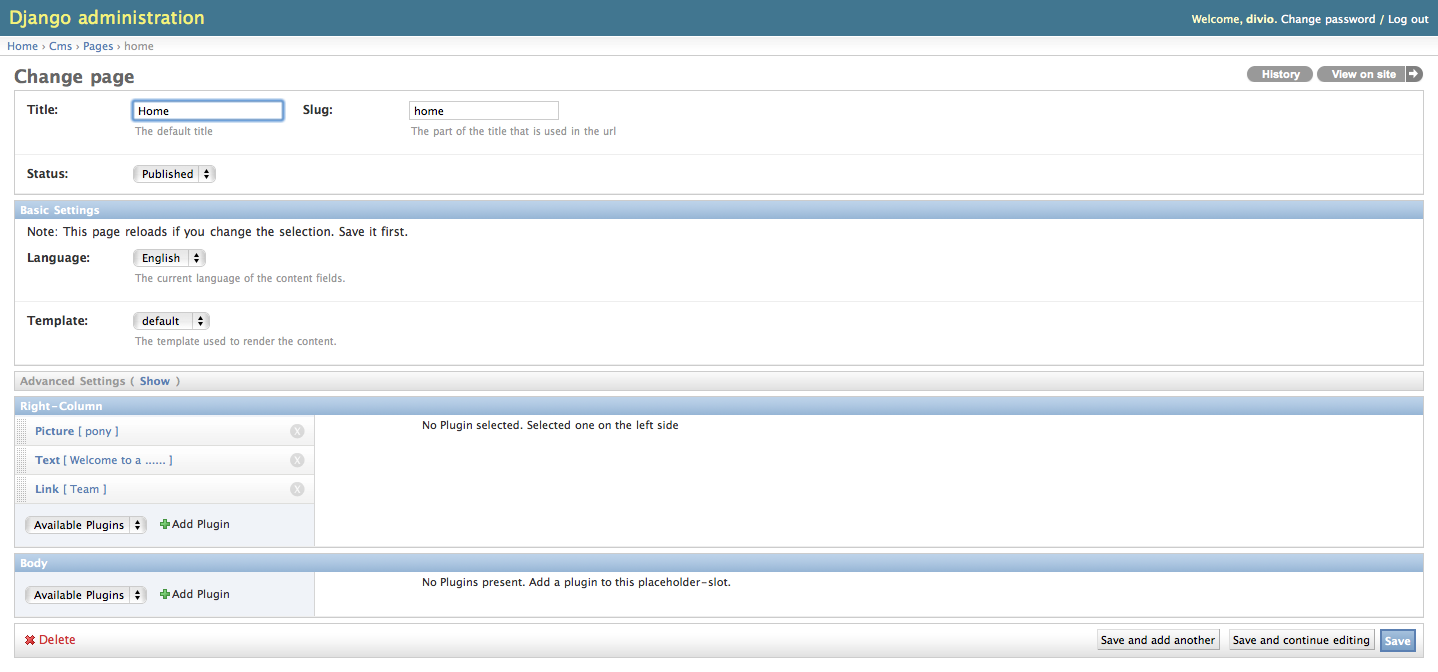The height and width of the screenshot is (672, 1438).
Task: Open the Cms breadcrumb link
Action: [x=61, y=46]
